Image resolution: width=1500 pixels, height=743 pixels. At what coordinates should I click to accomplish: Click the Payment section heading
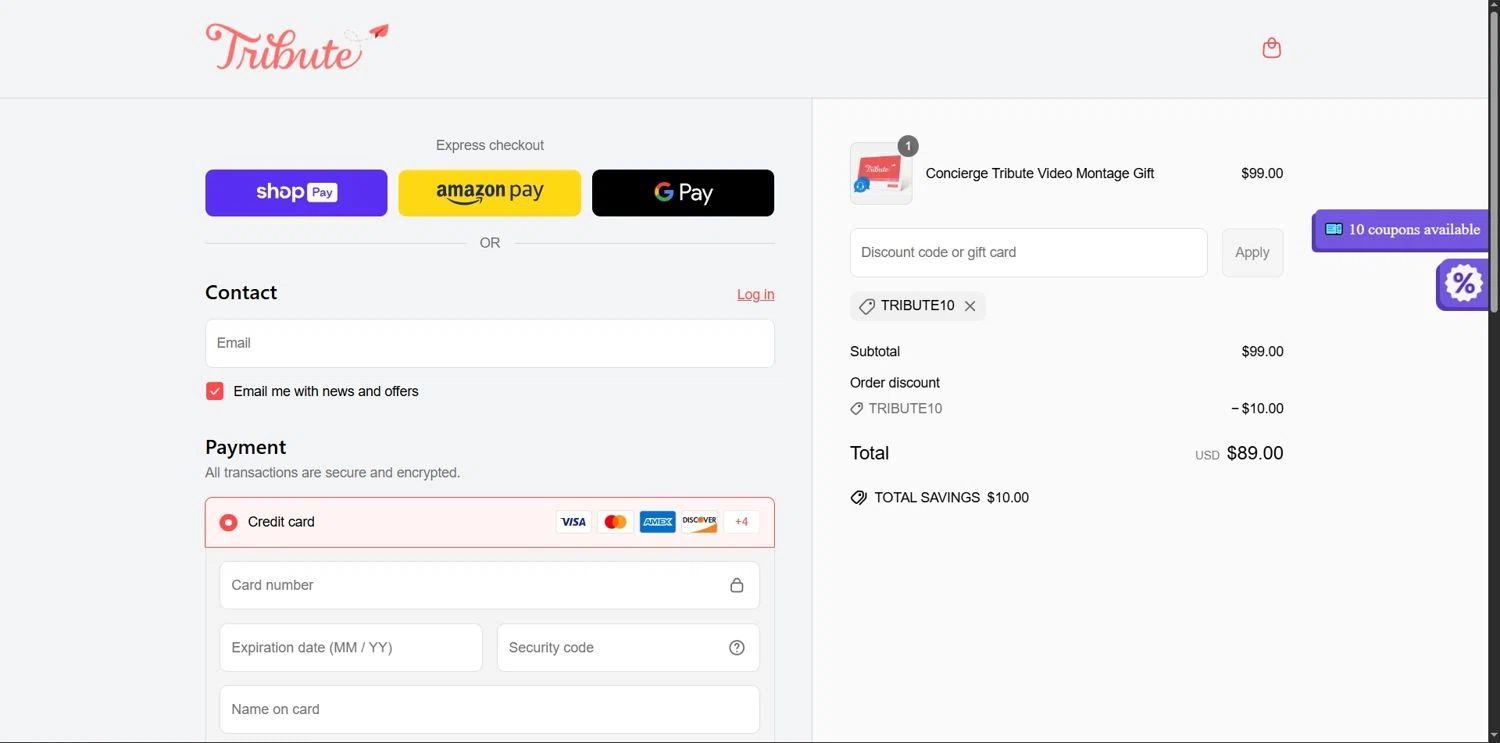point(245,447)
